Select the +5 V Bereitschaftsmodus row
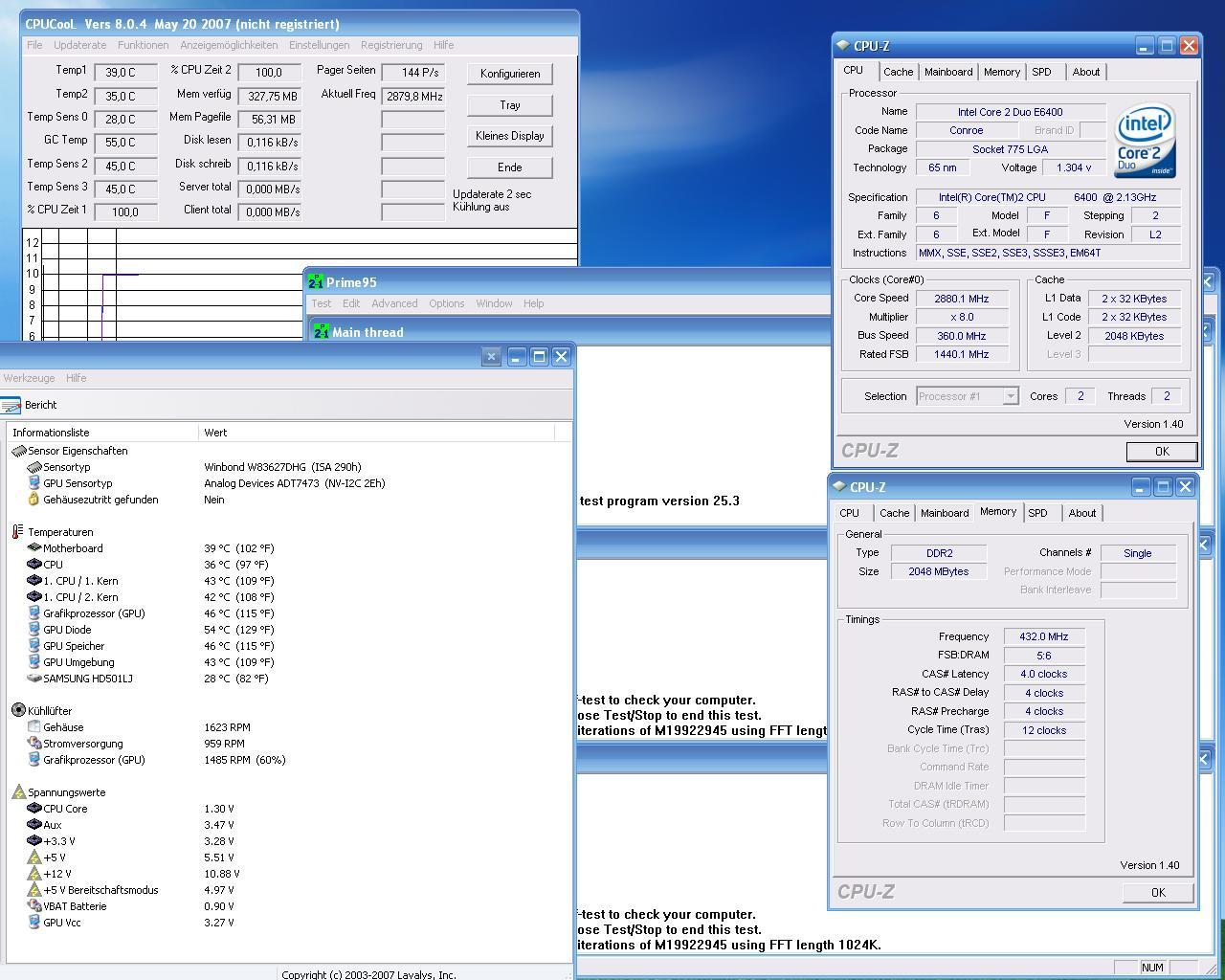This screenshot has height=980, width=1225. tap(287, 890)
